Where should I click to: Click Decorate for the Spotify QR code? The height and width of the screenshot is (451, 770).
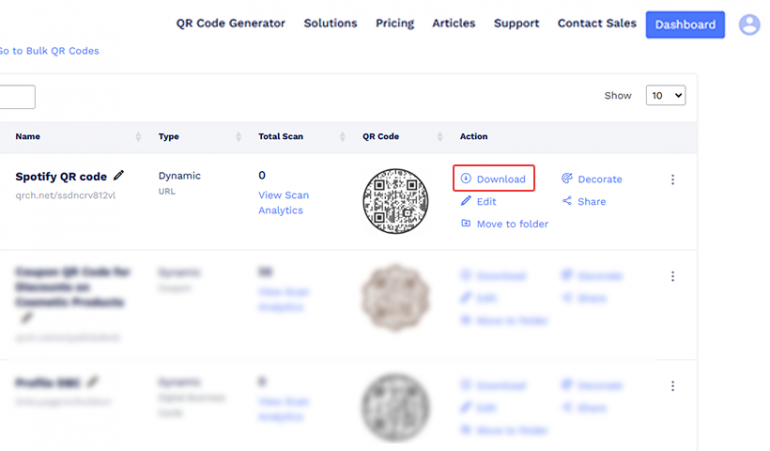[592, 179]
